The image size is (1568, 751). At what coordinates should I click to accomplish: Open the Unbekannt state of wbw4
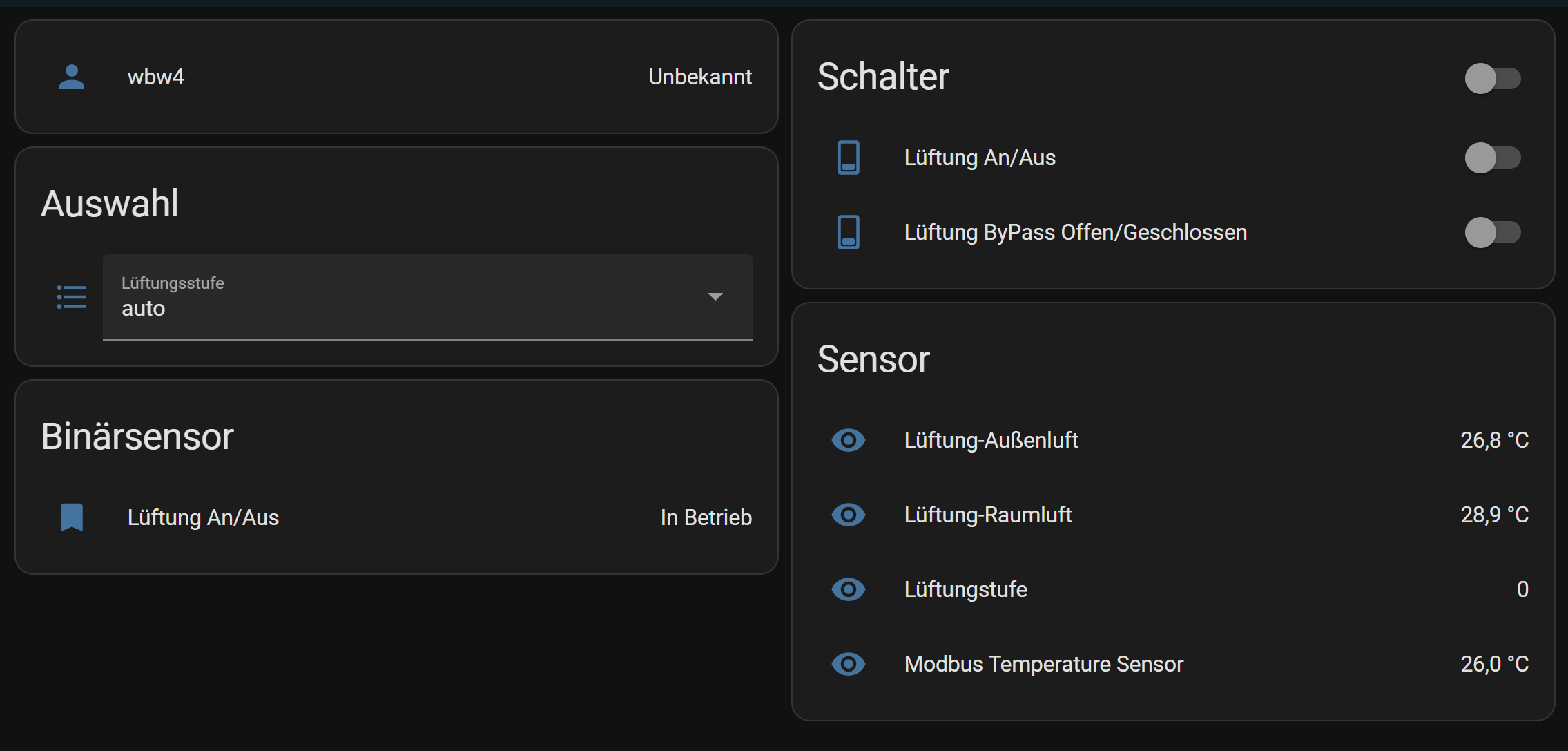[x=700, y=77]
